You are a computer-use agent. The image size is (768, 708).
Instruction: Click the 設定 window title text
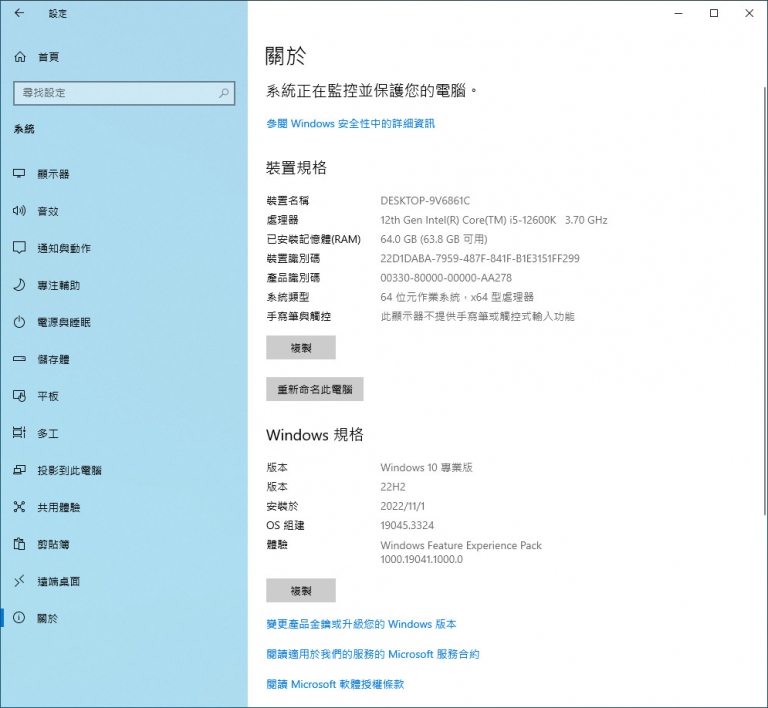(57, 14)
